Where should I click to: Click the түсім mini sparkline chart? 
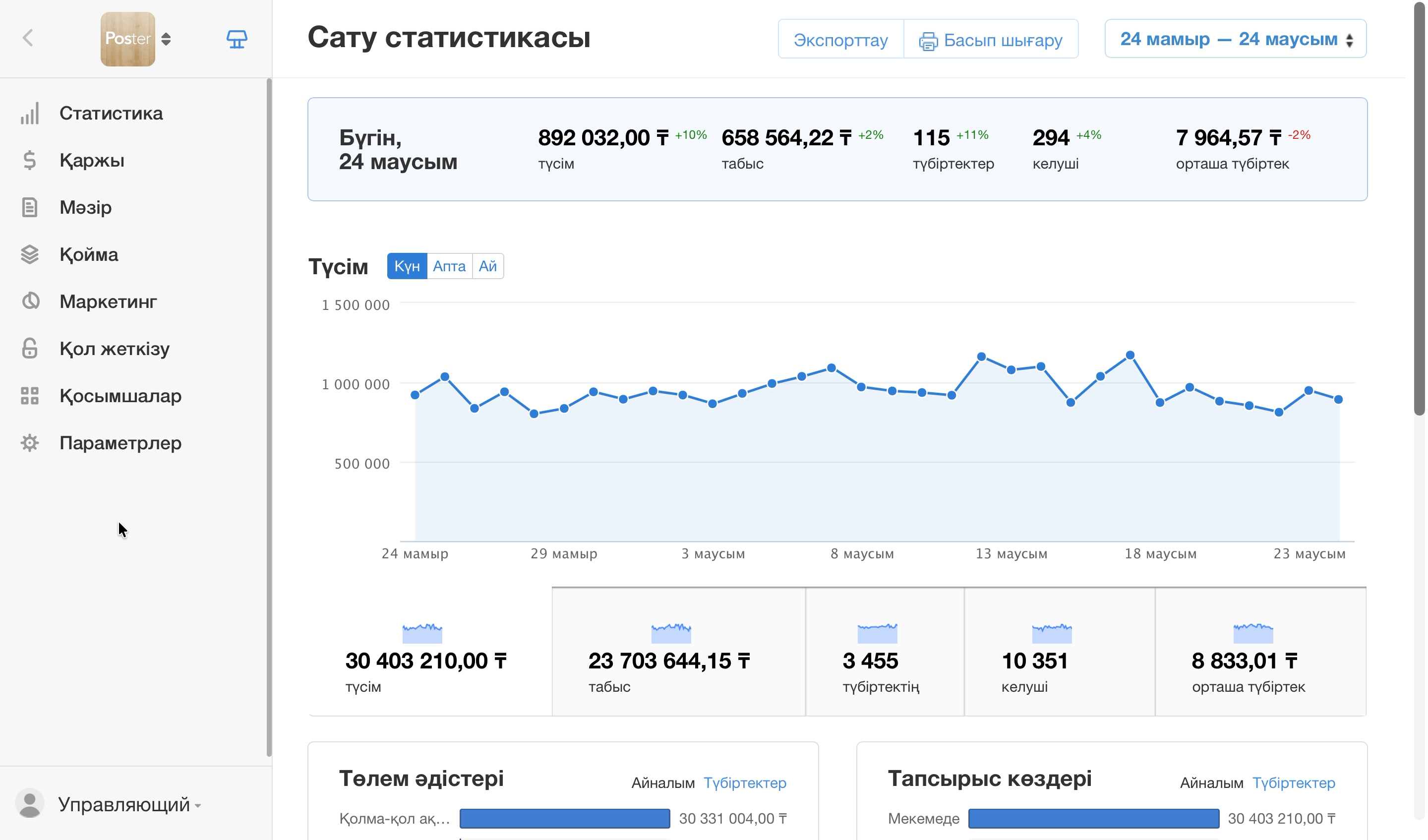coord(422,633)
